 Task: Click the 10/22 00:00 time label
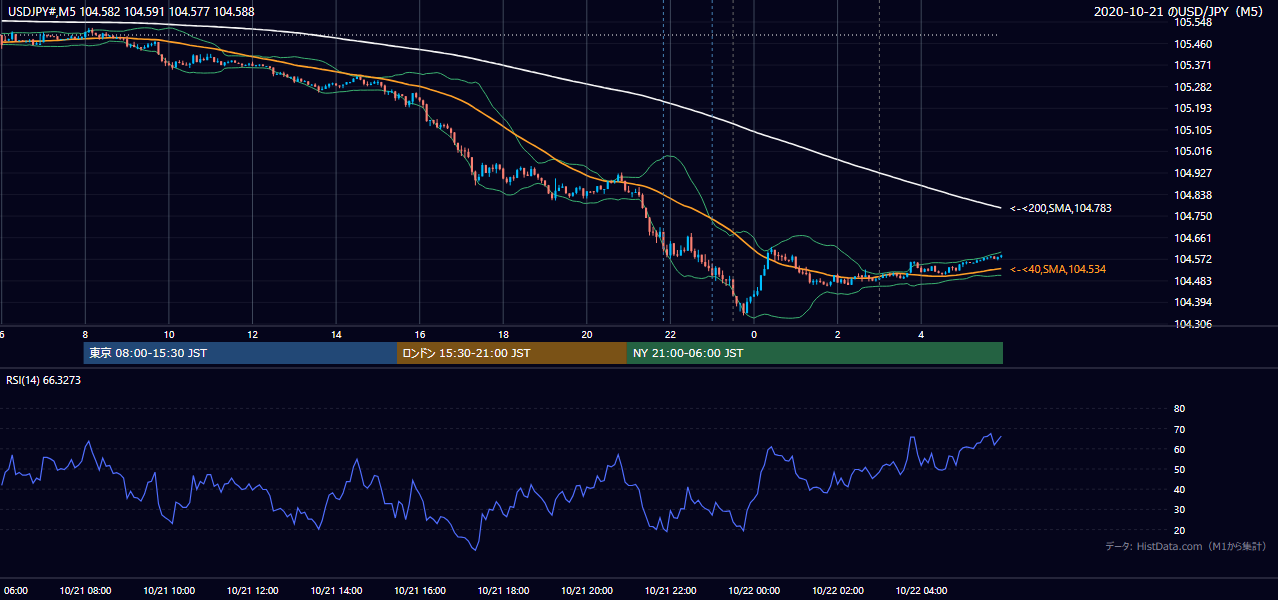click(x=754, y=590)
